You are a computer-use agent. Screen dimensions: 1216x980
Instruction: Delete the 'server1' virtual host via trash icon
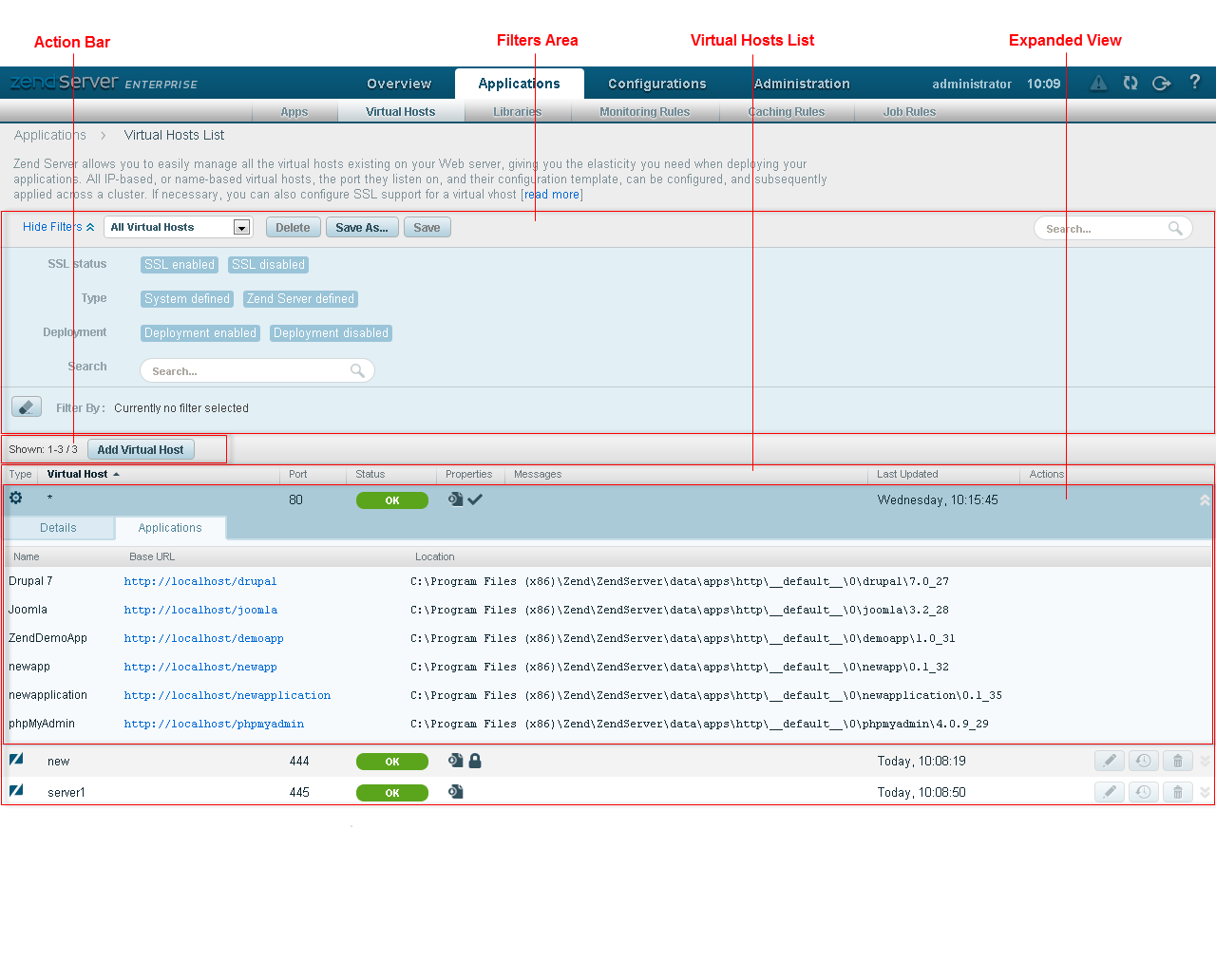tap(1177, 792)
